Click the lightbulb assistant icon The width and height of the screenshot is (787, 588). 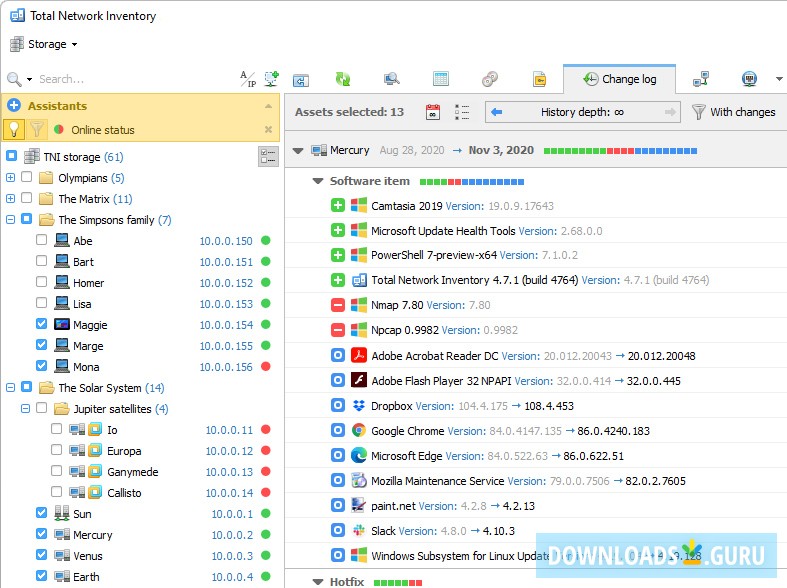(x=15, y=129)
